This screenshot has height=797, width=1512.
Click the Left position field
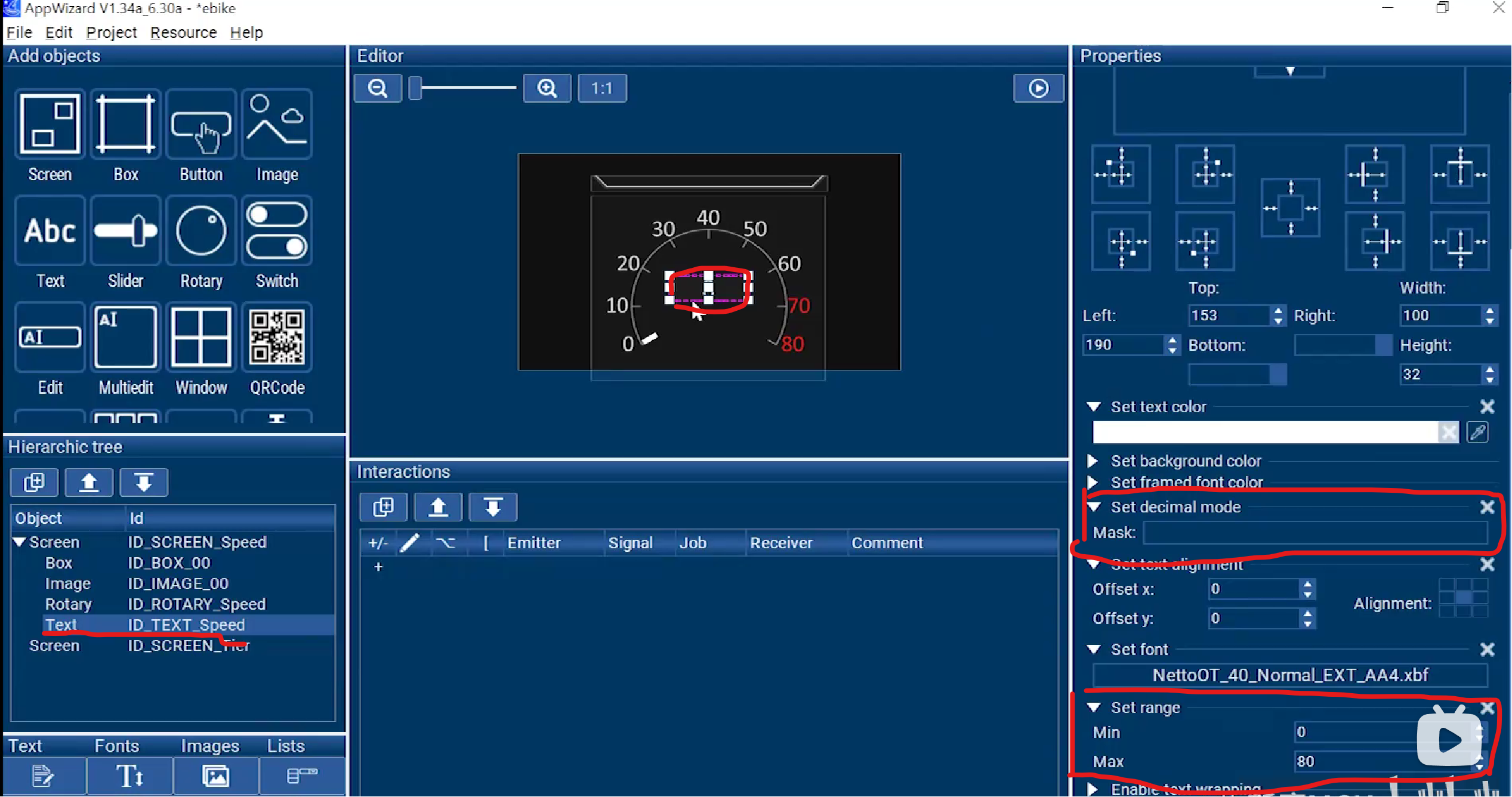click(1123, 344)
